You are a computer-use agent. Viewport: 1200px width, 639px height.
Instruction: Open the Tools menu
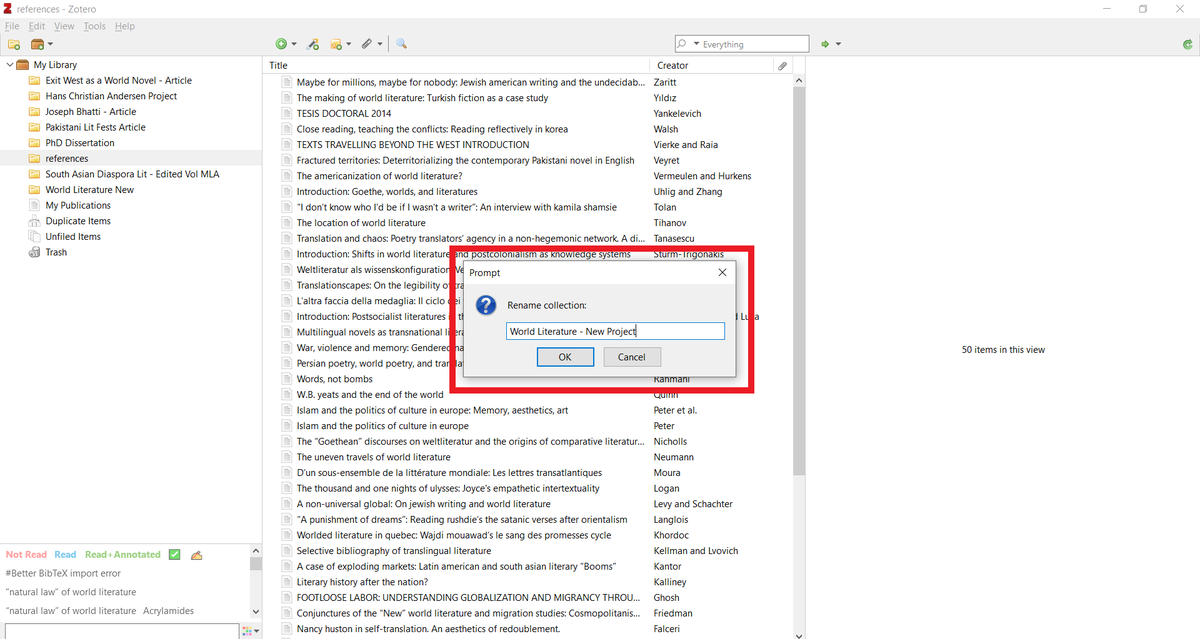pos(94,26)
